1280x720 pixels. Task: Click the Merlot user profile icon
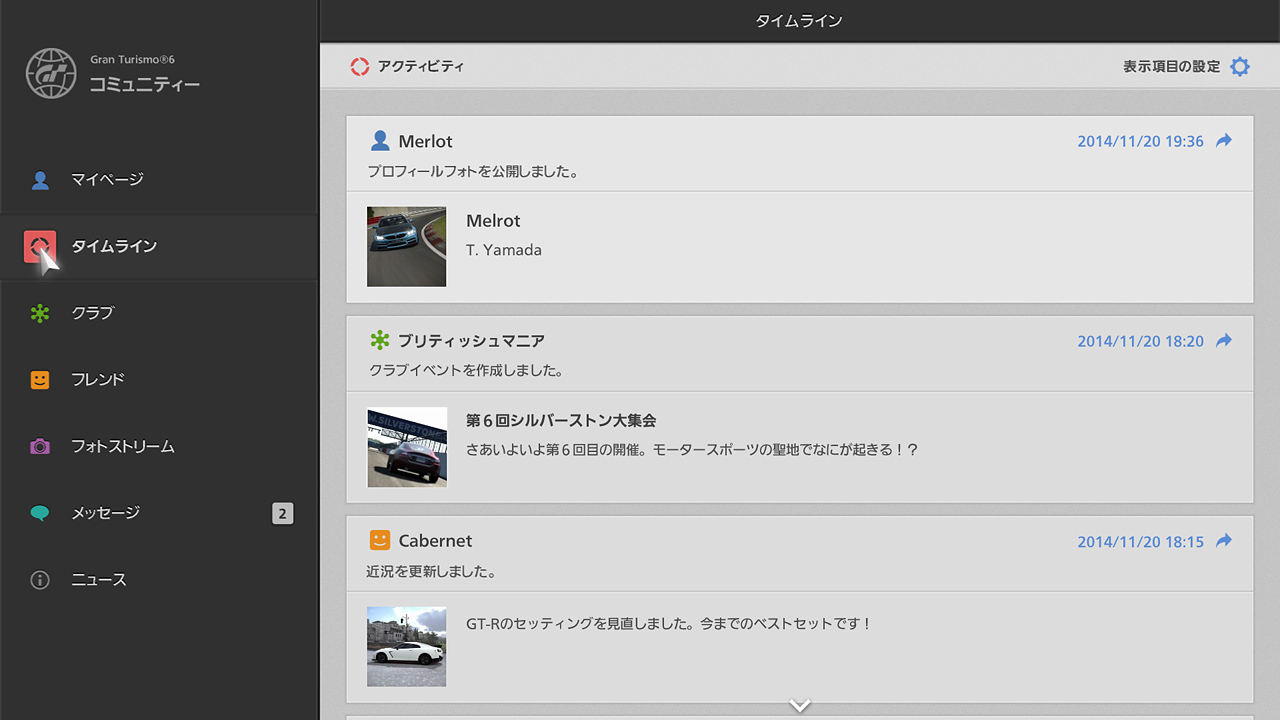tap(380, 141)
